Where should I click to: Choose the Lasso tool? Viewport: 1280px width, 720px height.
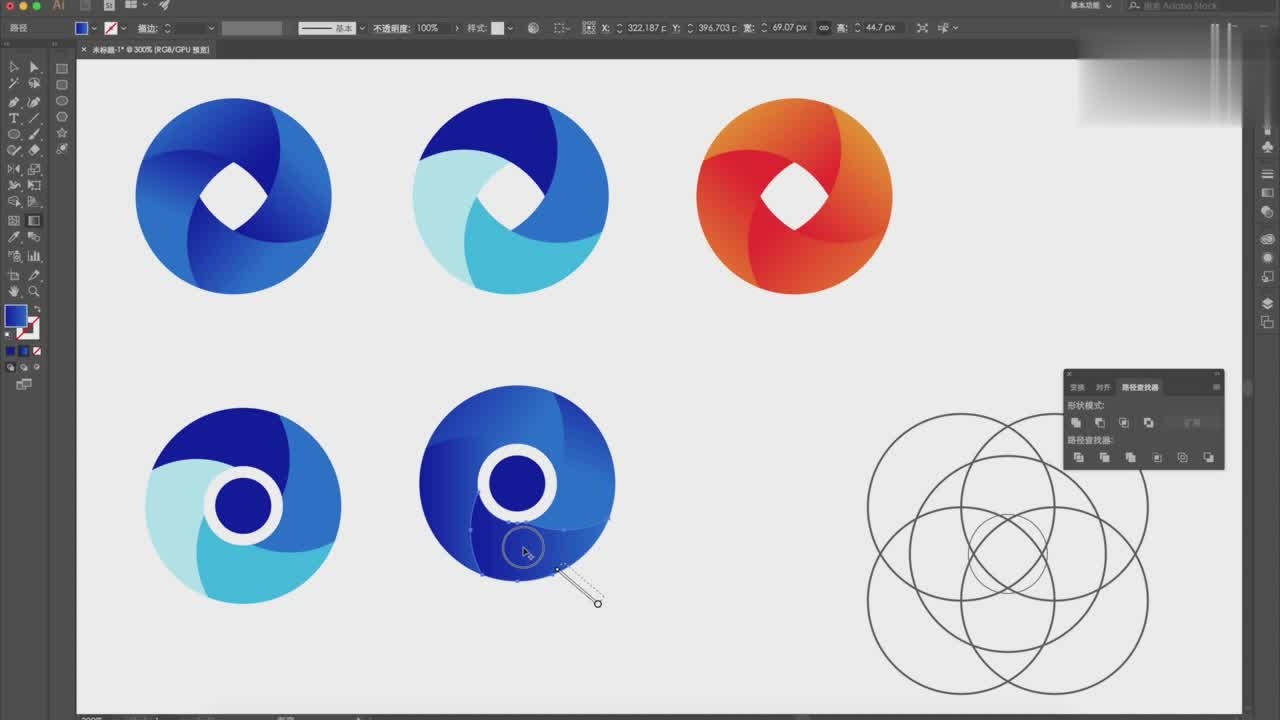click(x=33, y=83)
